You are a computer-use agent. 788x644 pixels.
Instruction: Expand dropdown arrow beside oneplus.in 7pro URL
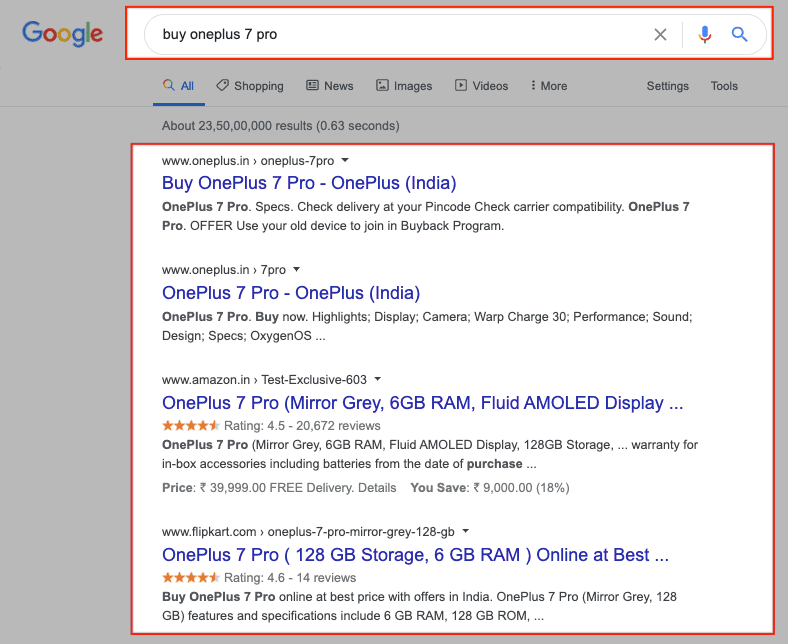tap(297, 270)
